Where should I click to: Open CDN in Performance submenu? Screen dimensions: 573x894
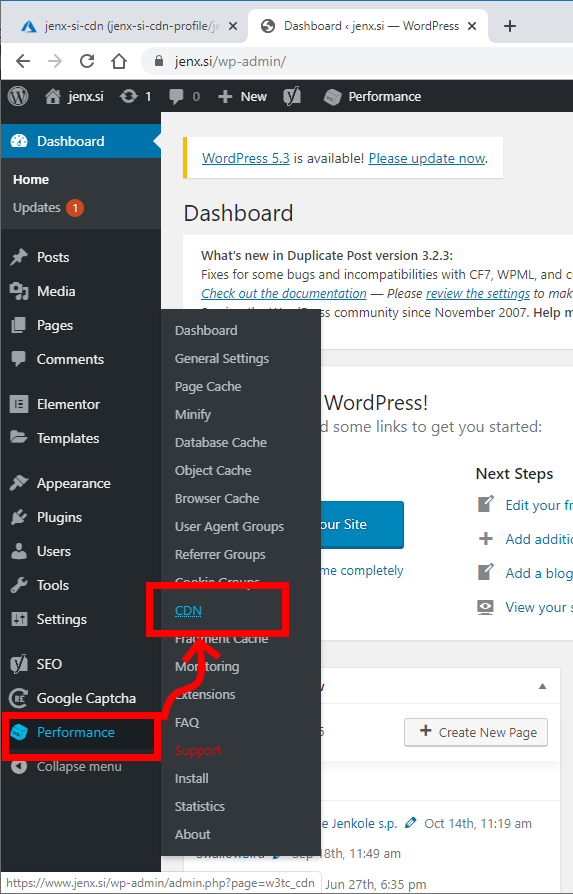pos(188,611)
